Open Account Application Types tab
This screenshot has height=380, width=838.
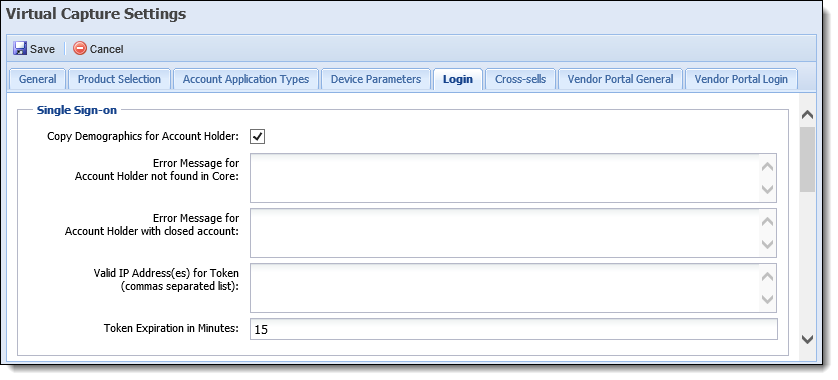click(246, 79)
